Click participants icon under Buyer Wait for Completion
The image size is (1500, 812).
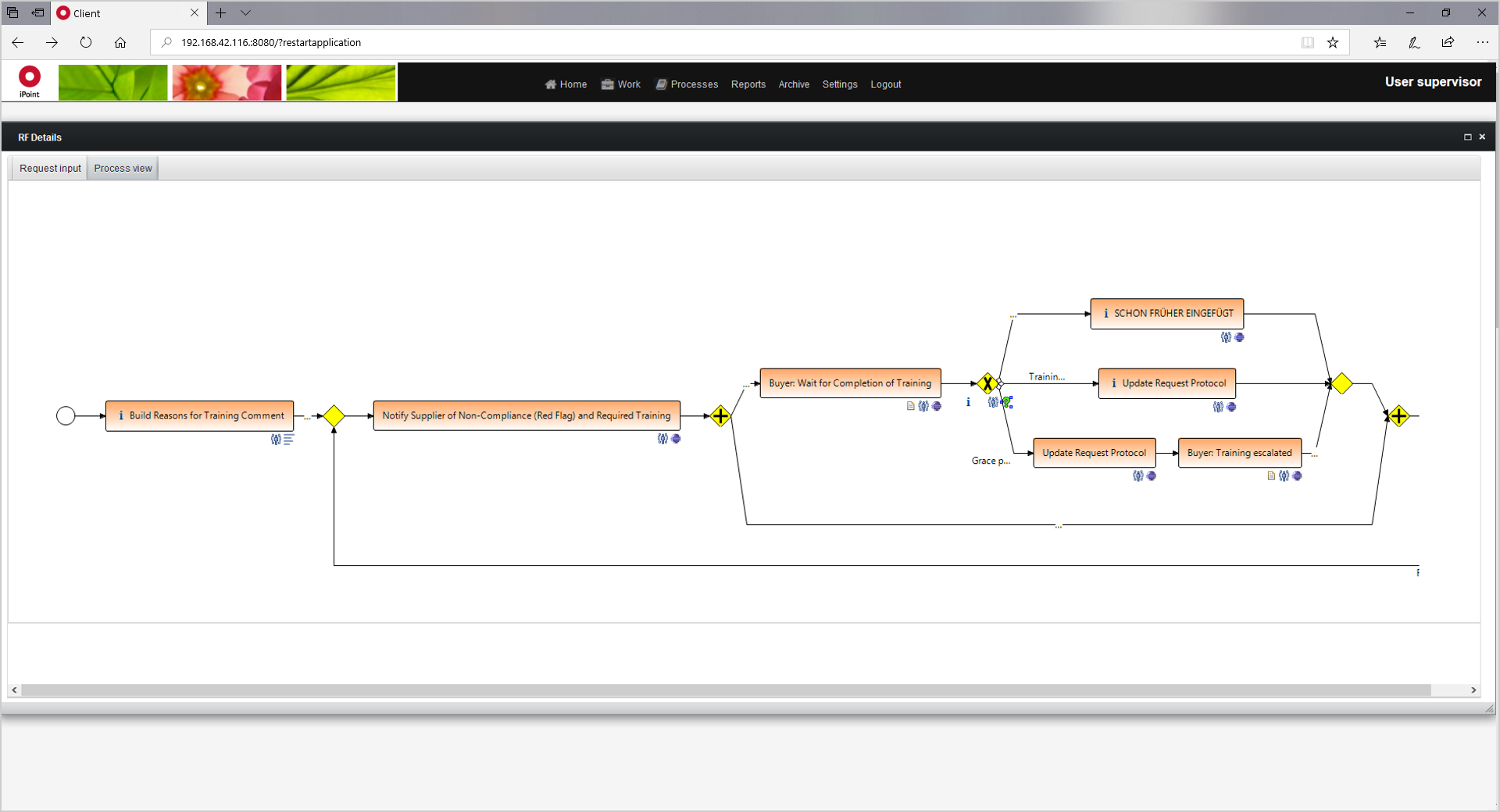coord(923,406)
